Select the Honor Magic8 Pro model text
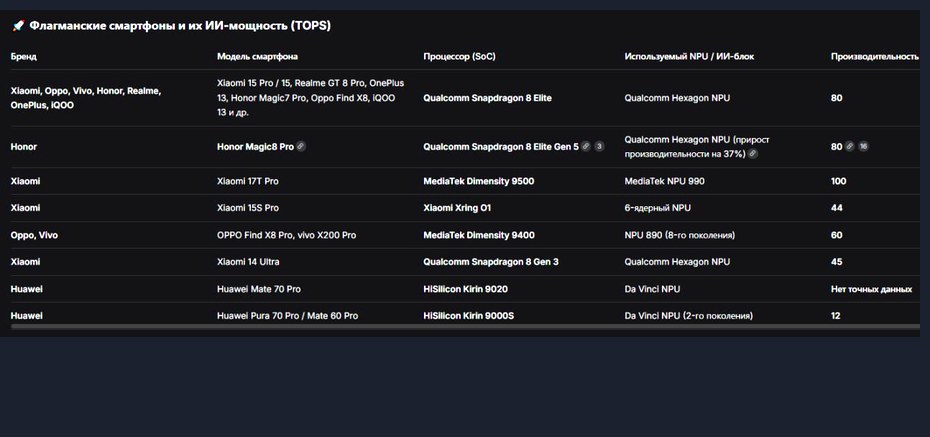The image size is (930, 437). (x=256, y=146)
